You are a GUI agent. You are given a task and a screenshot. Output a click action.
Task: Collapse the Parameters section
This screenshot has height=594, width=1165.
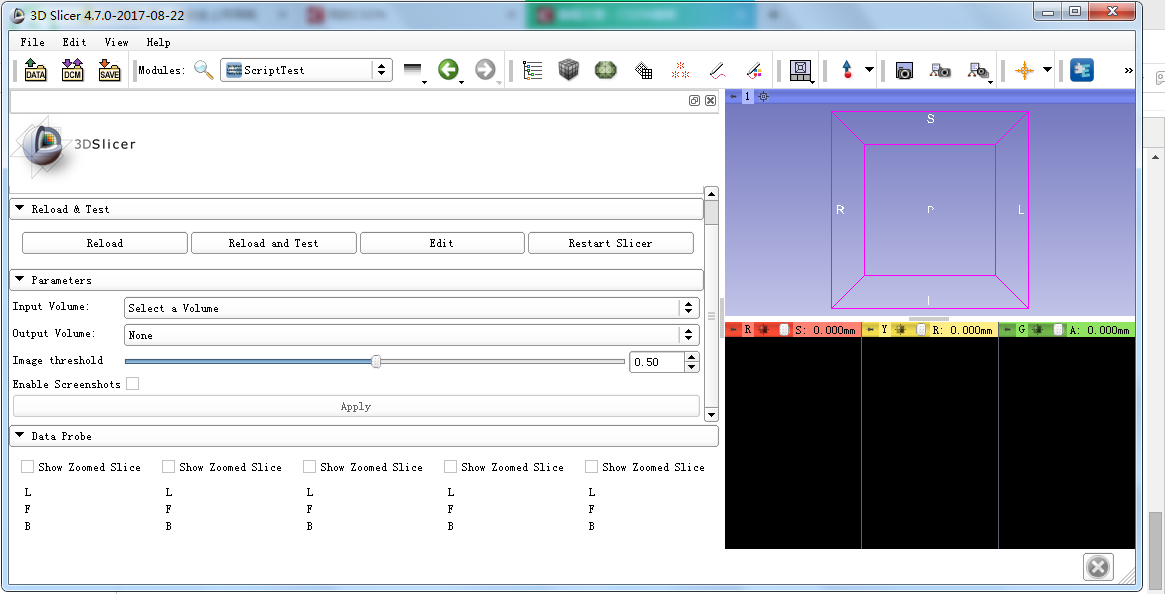356,280
